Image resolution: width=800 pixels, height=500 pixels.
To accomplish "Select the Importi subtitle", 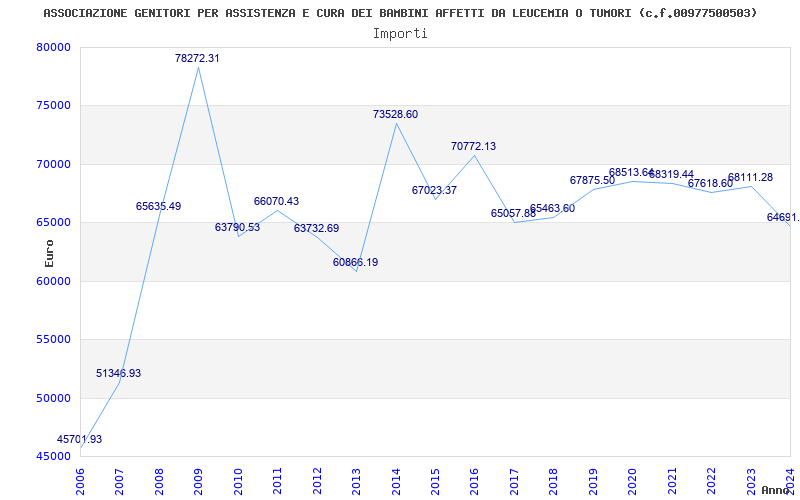I will [400, 34].
